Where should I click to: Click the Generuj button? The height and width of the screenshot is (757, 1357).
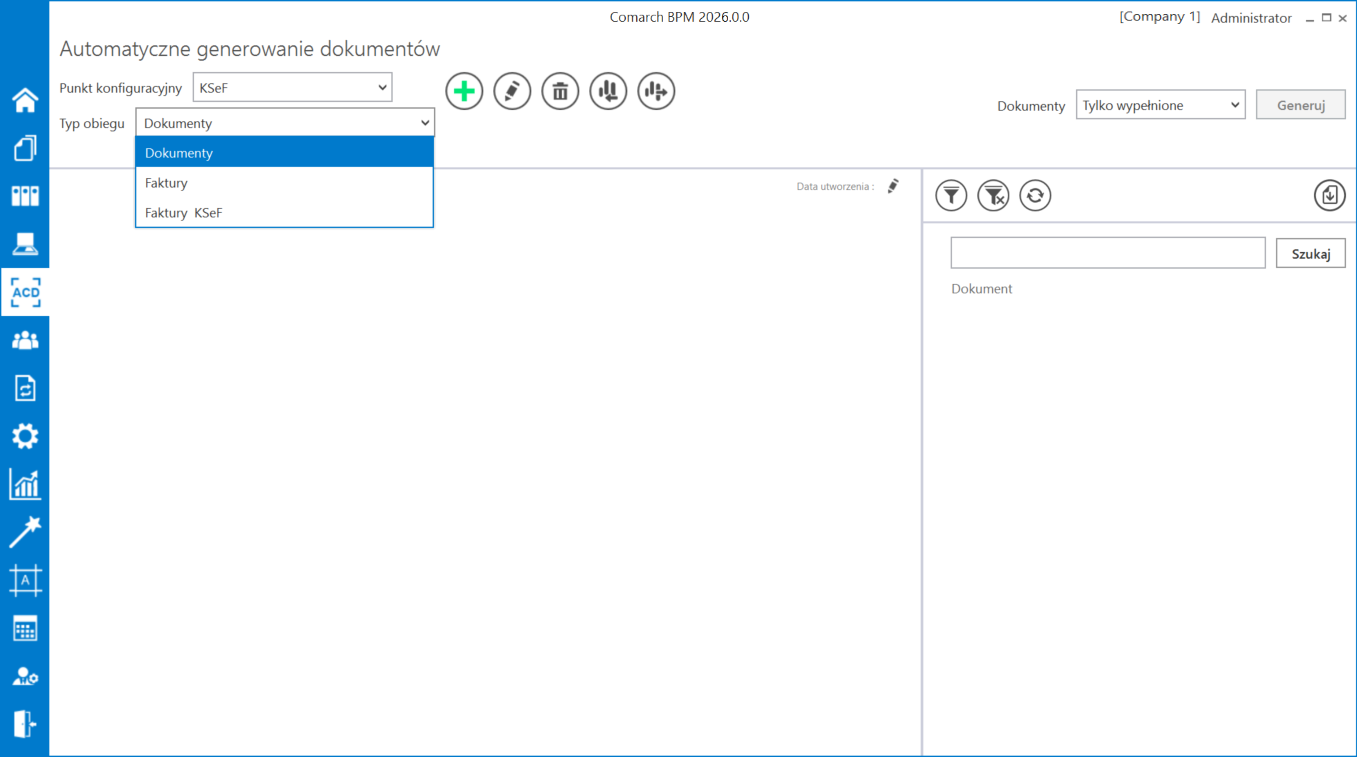(1300, 105)
